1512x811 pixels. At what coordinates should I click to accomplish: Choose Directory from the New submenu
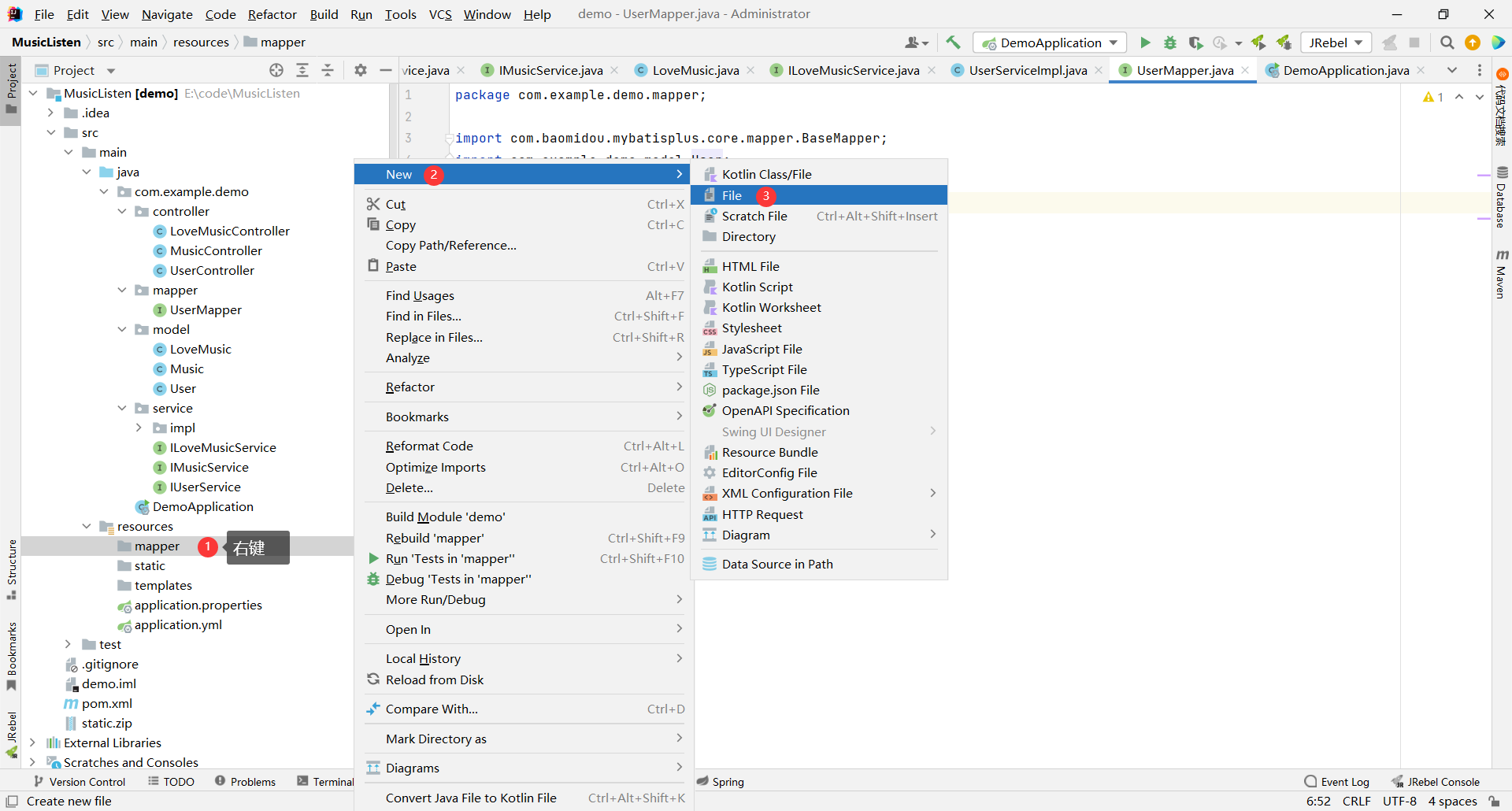818,236
